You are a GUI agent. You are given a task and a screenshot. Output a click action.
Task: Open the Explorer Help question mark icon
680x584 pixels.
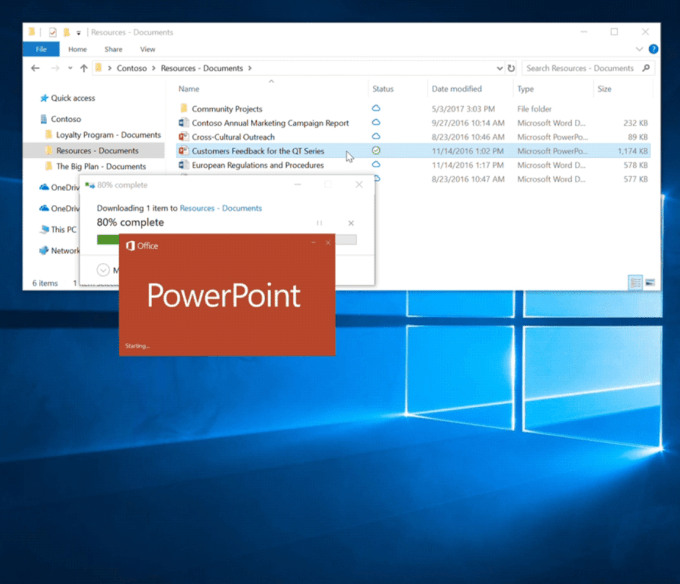(x=653, y=49)
